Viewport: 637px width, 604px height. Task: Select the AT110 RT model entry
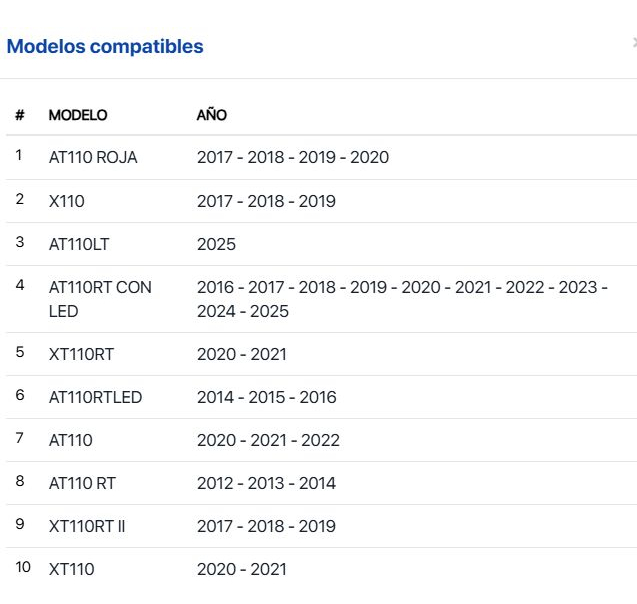click(x=82, y=483)
